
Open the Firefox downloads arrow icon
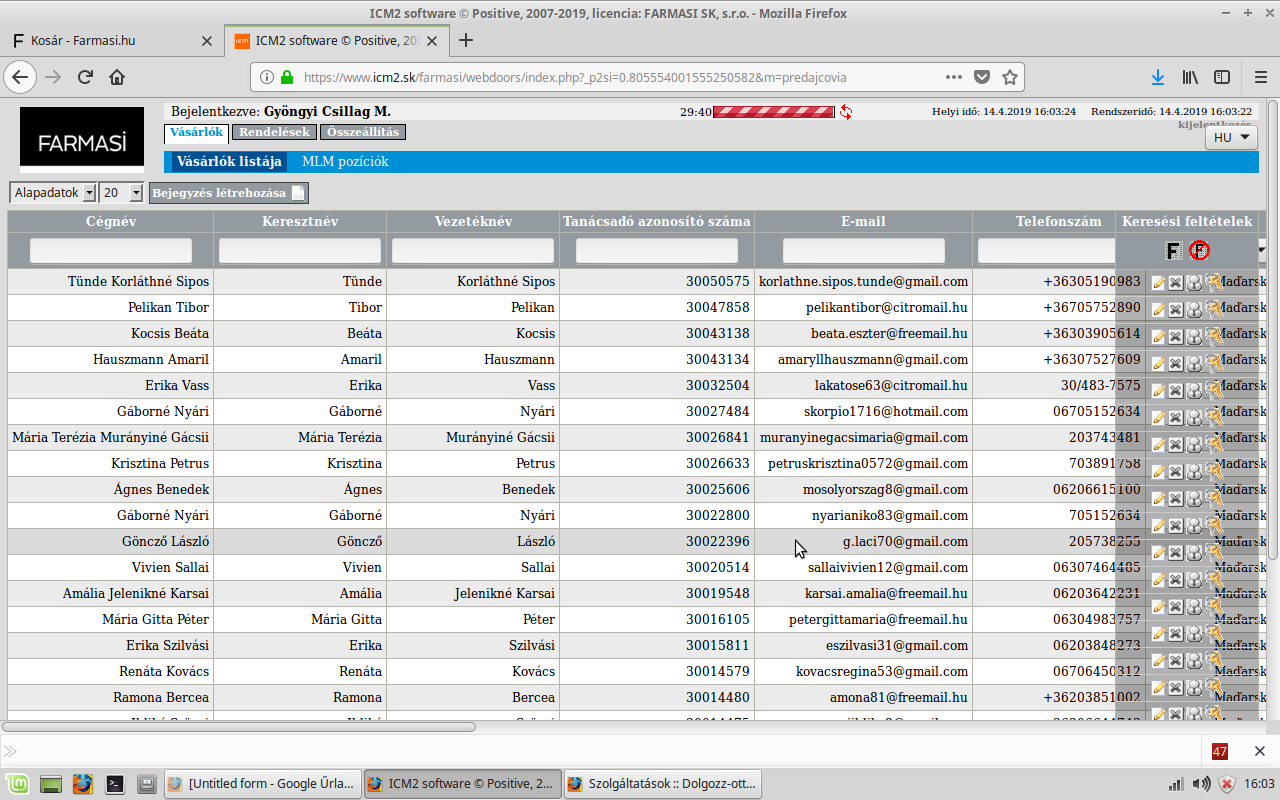tap(1157, 77)
